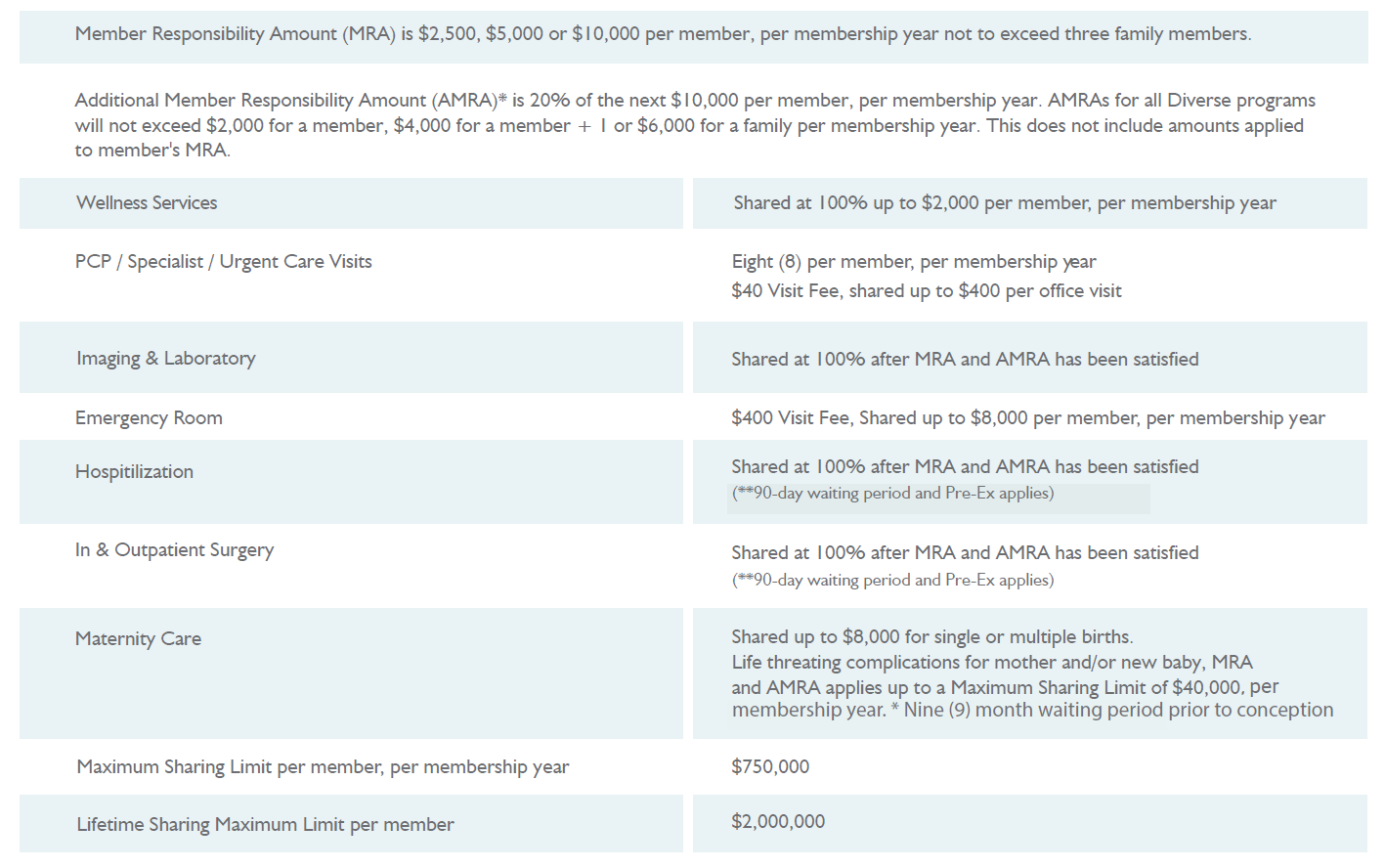Click the Wellness 'Shared at 100% up to $2,000' text
1385x868 pixels.
coord(1004,203)
